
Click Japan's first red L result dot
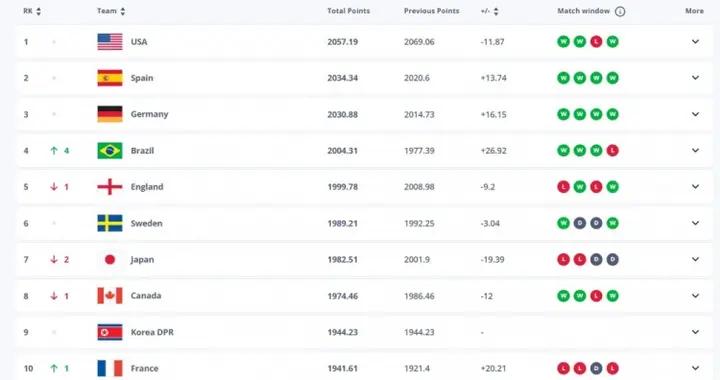pyautogui.click(x=563, y=260)
